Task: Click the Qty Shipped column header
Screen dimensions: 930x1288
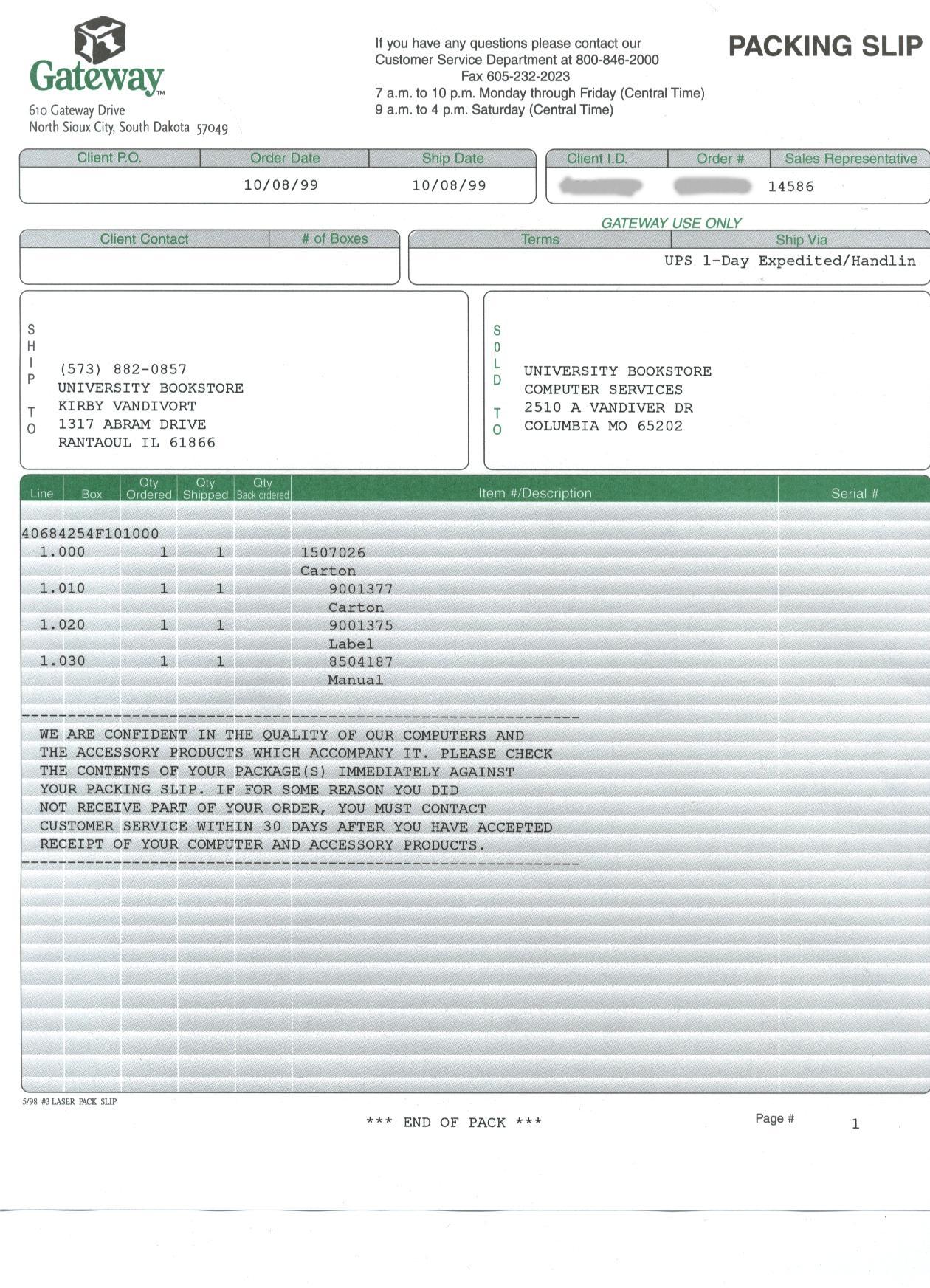Action: 205,489
